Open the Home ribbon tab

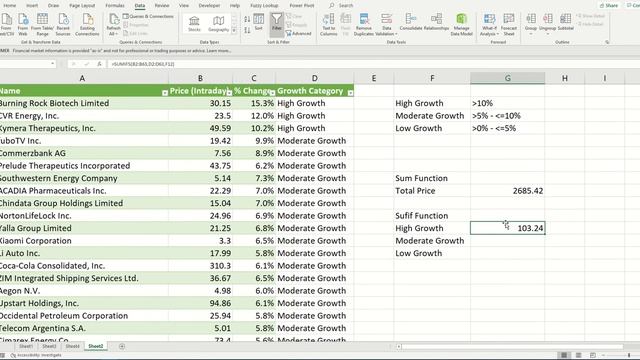tap(10, 5)
